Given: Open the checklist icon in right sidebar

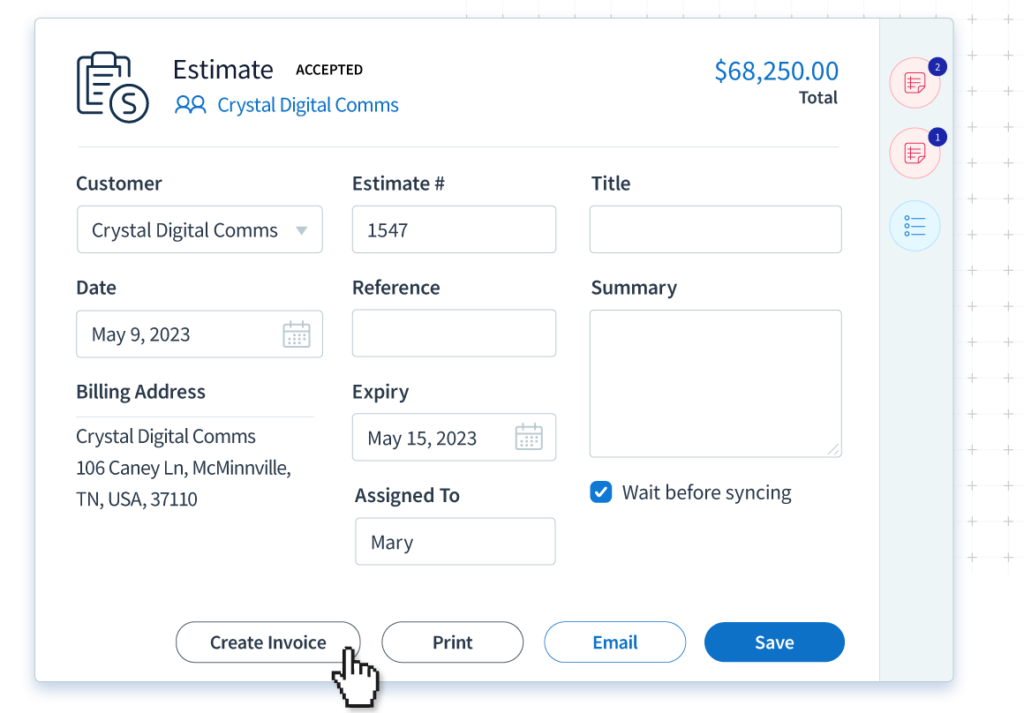Looking at the screenshot, I should (x=914, y=227).
